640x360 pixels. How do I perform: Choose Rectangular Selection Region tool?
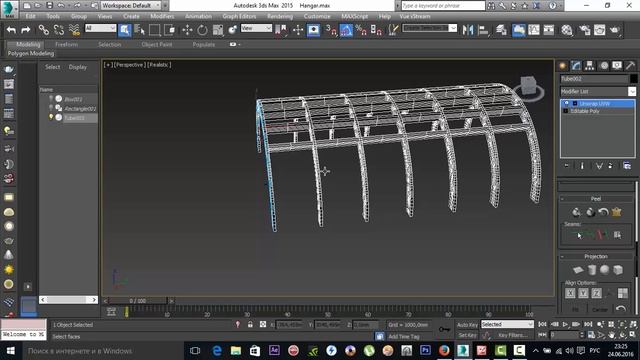pyautogui.click(x=154, y=30)
